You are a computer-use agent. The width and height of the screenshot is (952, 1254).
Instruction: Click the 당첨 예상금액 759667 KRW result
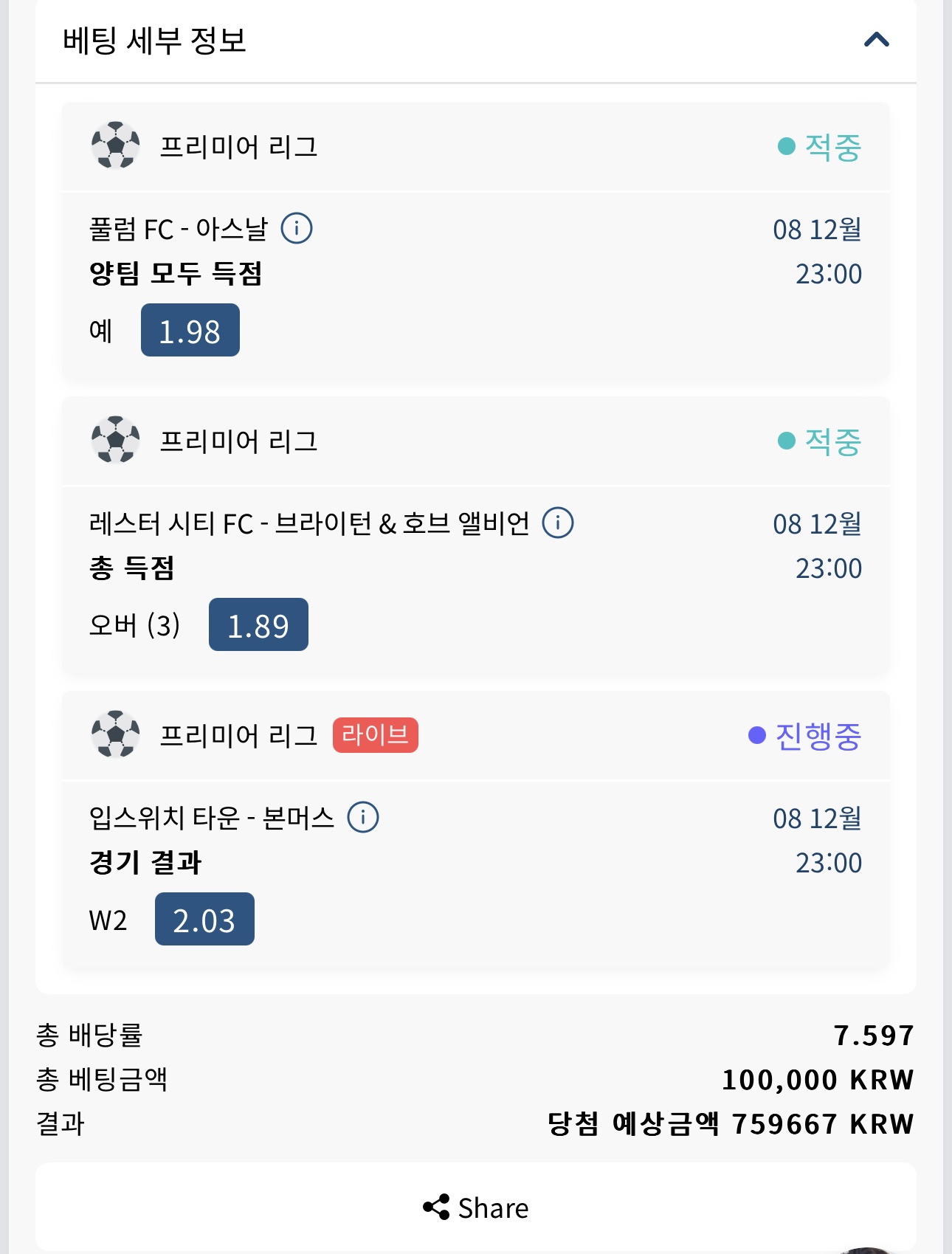tap(730, 1124)
